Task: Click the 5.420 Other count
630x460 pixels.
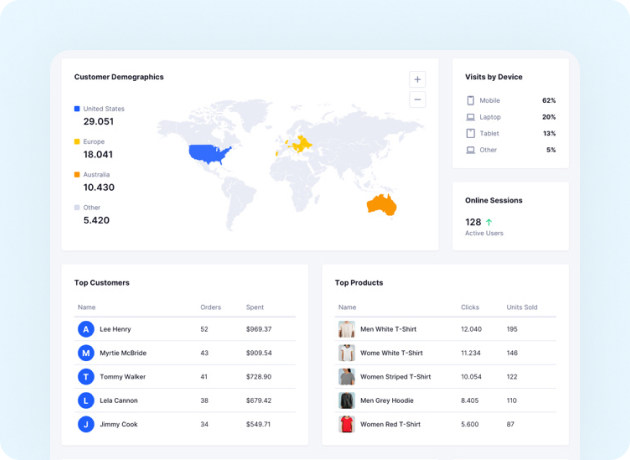Action: [x=96, y=221]
